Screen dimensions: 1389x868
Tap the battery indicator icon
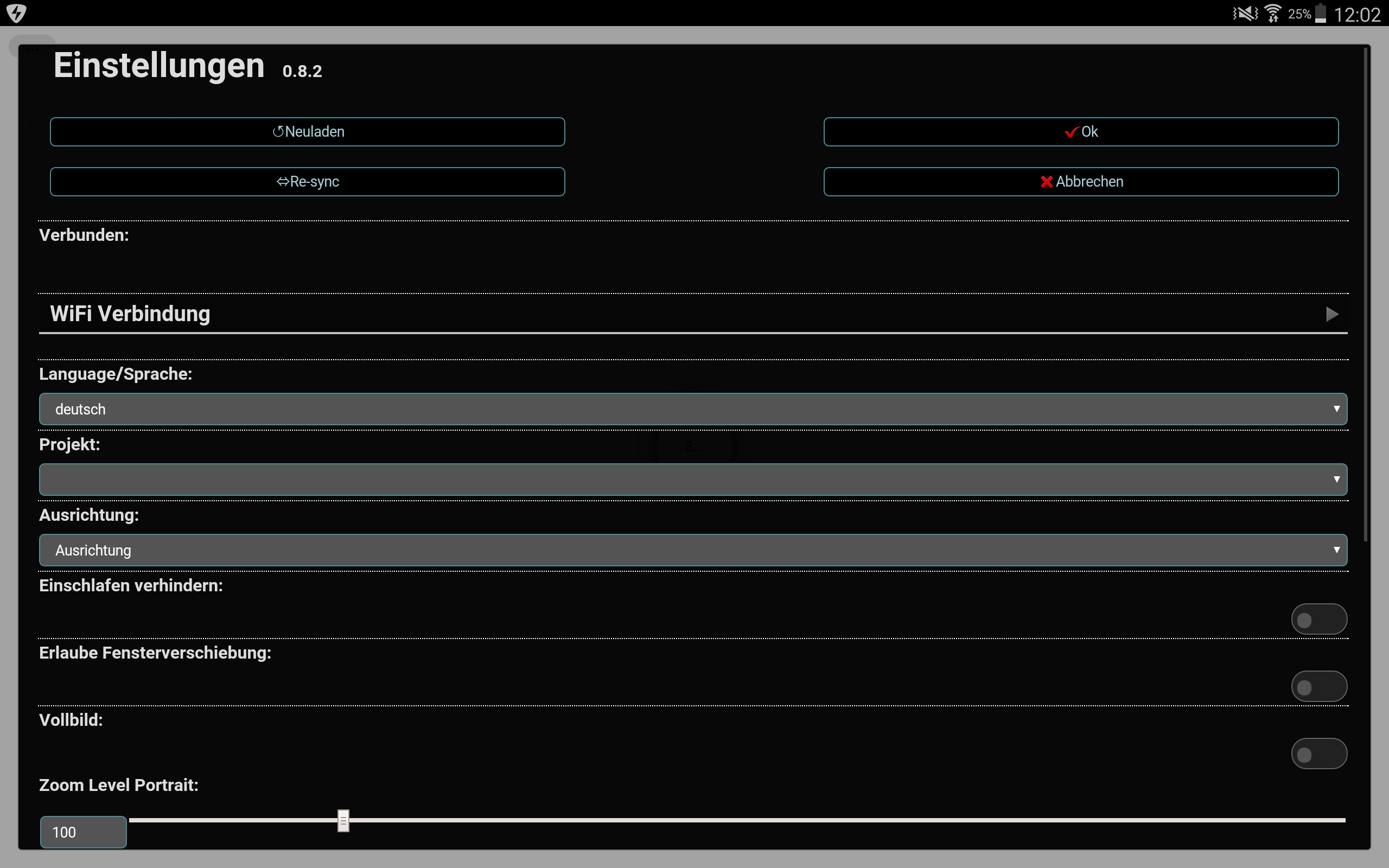pyautogui.click(x=1321, y=12)
